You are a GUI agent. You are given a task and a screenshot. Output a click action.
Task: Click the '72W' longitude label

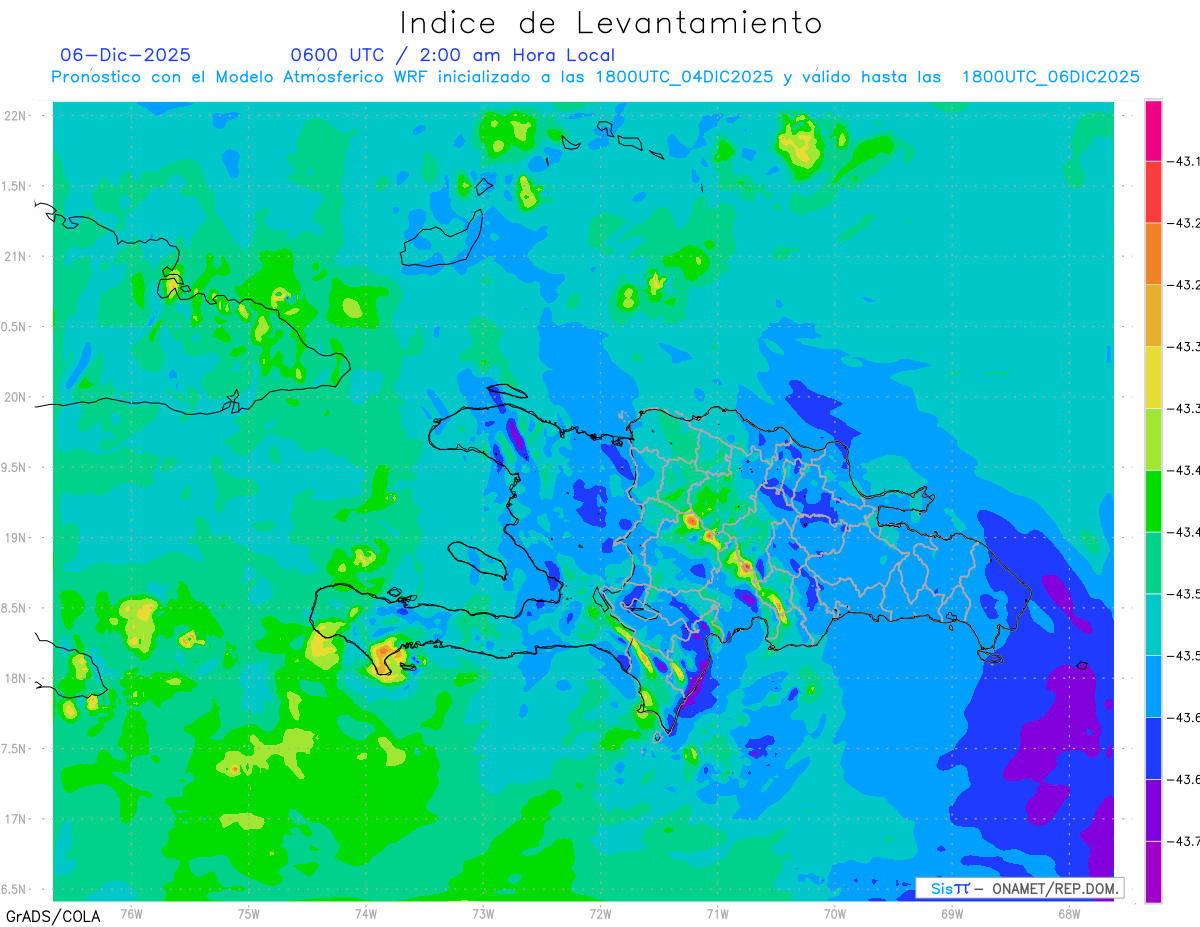click(x=601, y=913)
